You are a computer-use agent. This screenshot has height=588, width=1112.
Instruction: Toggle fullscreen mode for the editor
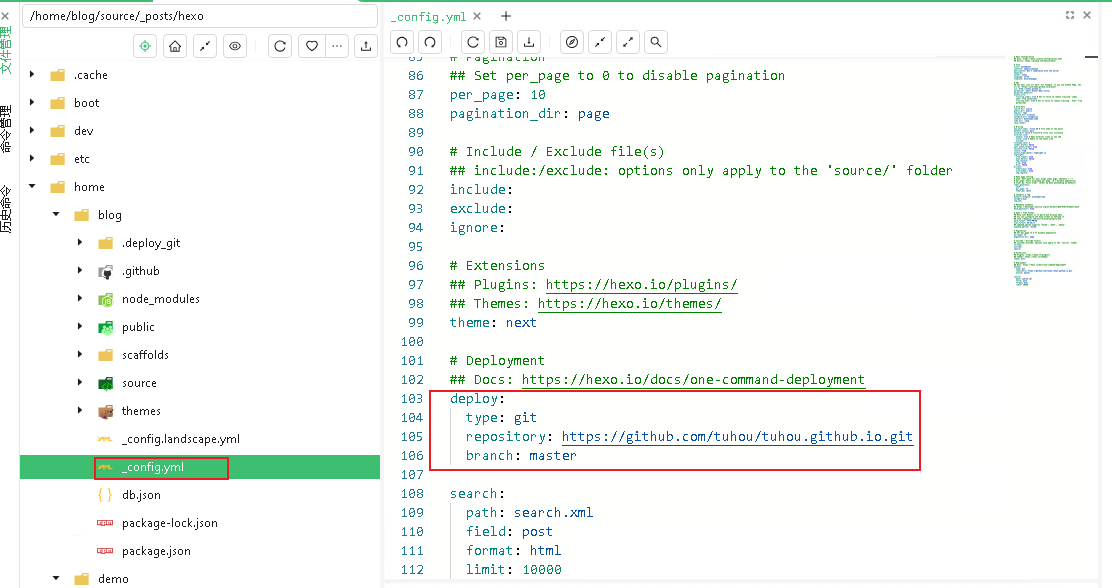(1070, 15)
